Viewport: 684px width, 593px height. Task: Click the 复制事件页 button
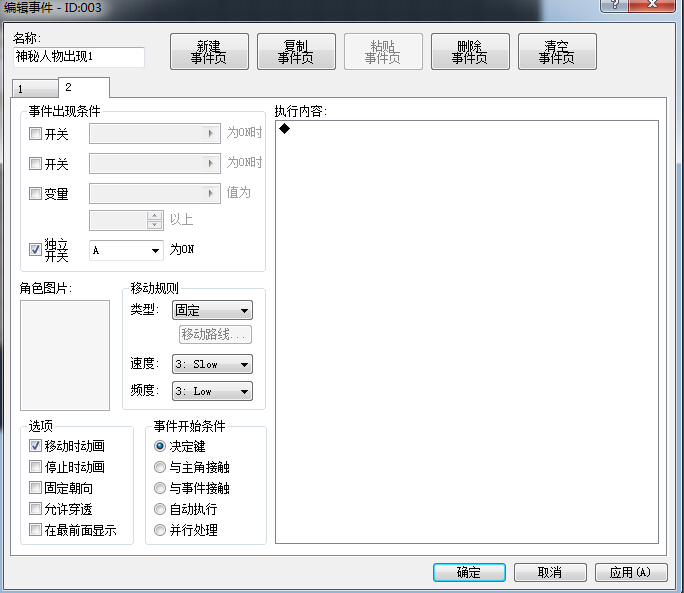[x=296, y=51]
